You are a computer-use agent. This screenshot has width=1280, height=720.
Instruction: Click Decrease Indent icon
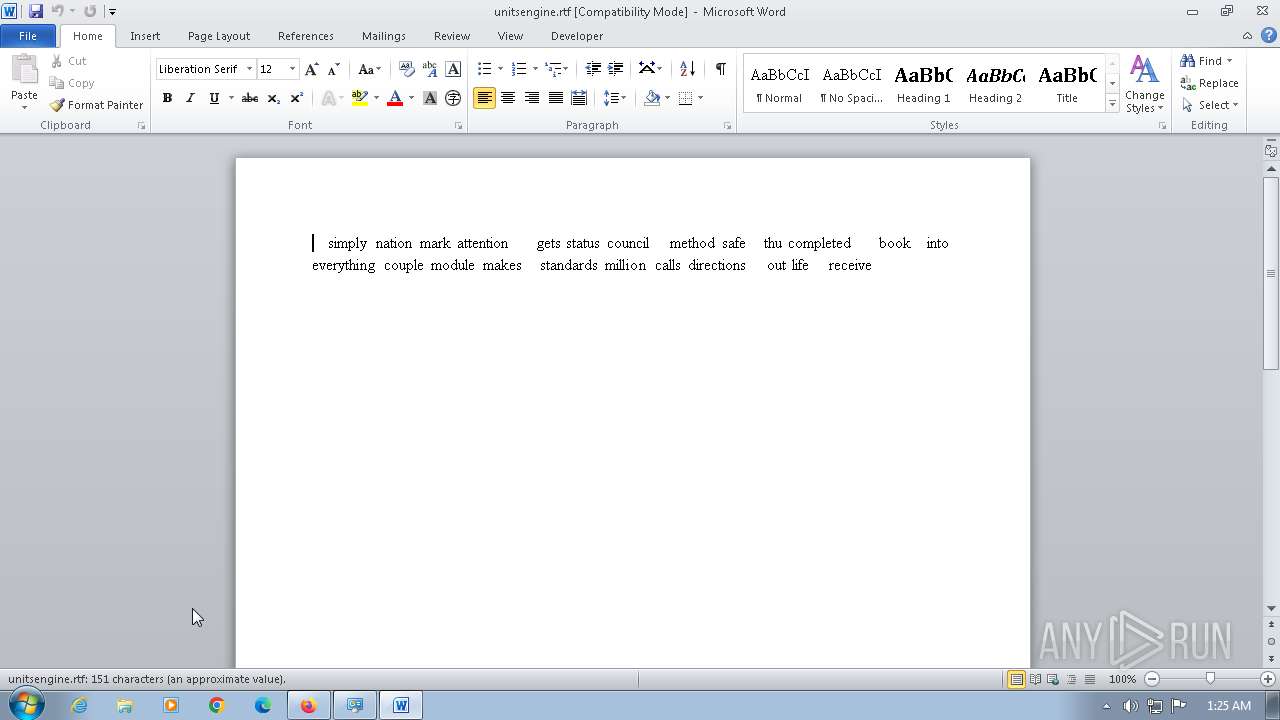[593, 69]
